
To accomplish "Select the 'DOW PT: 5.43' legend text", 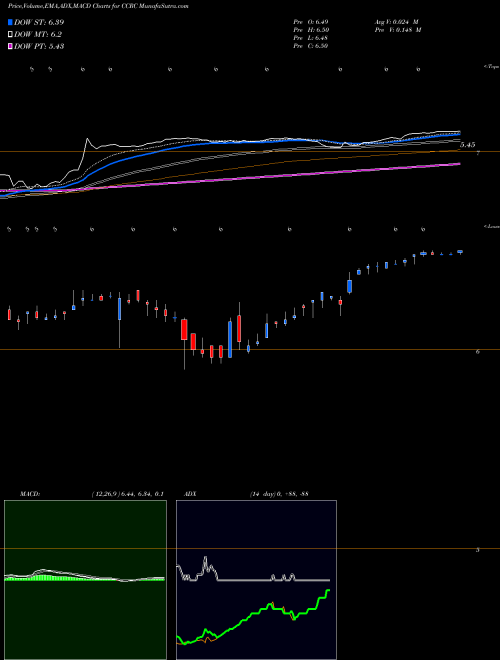I will pyautogui.click(x=39, y=47).
